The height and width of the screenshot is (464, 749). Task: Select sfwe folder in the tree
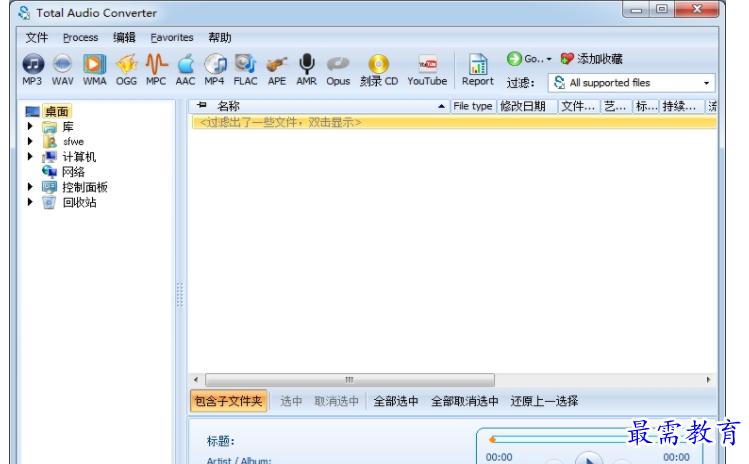tap(73, 141)
